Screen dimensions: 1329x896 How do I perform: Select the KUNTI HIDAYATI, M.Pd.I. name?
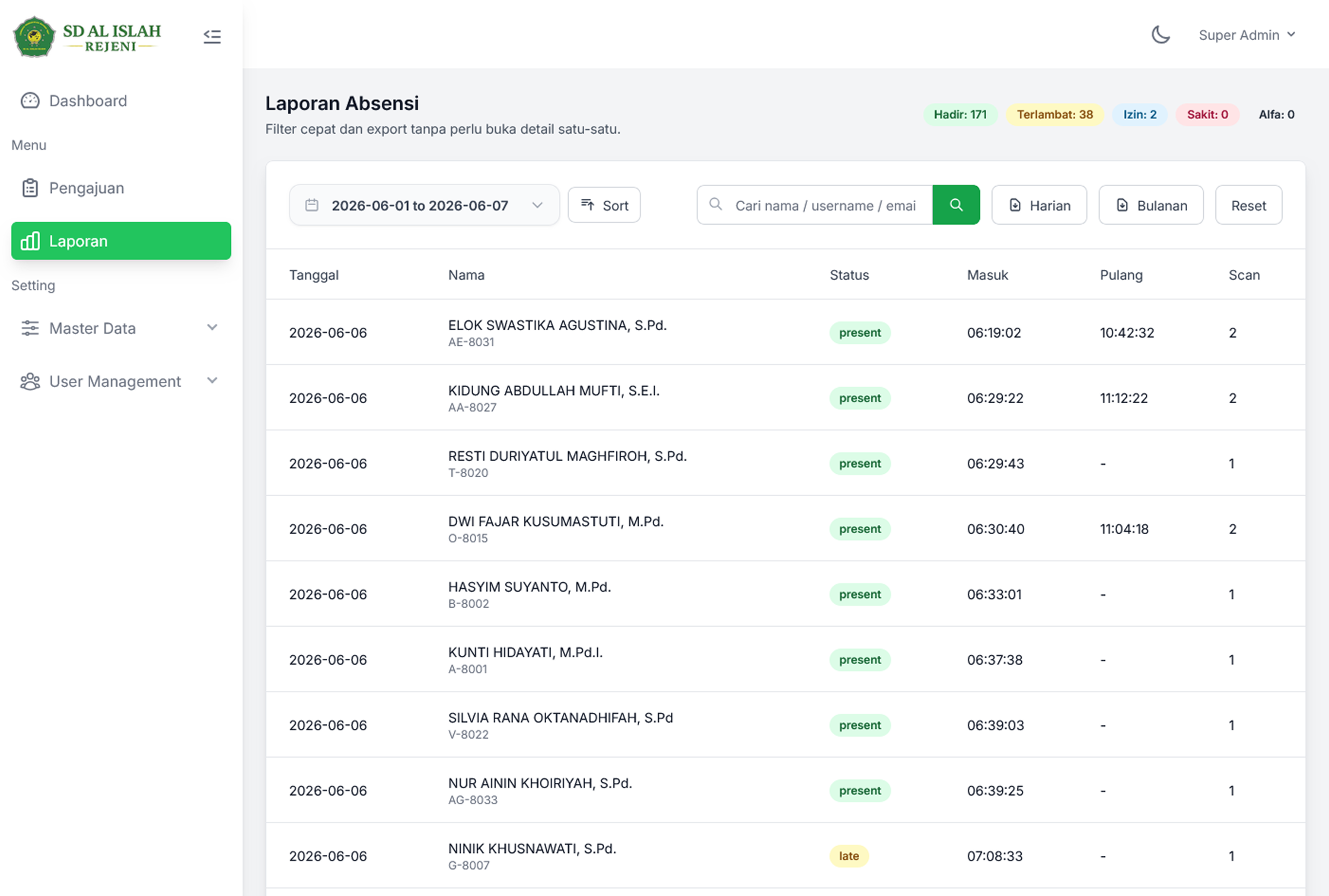click(x=525, y=653)
